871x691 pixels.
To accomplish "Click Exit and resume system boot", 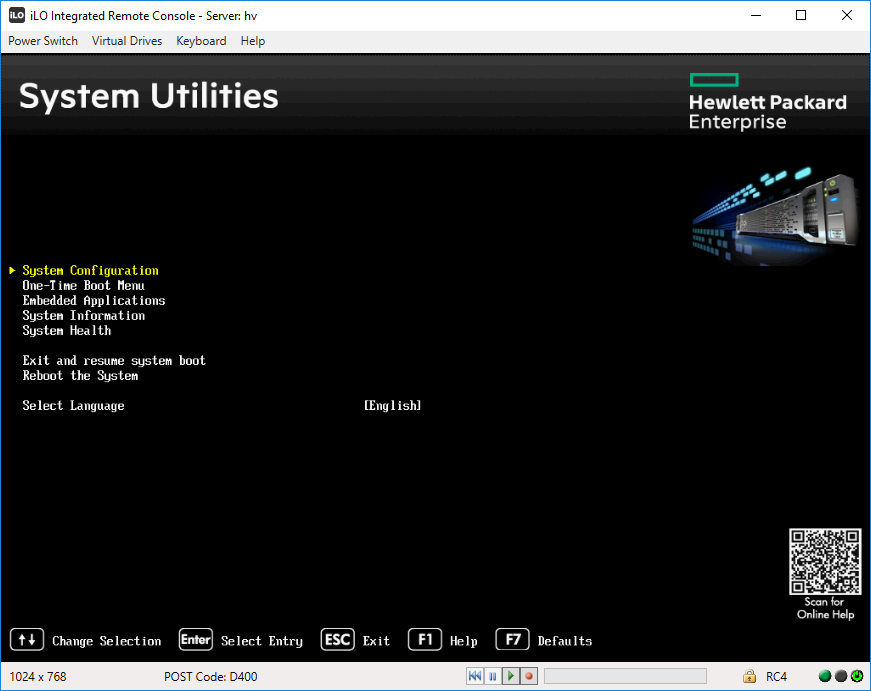I will (x=113, y=360).
